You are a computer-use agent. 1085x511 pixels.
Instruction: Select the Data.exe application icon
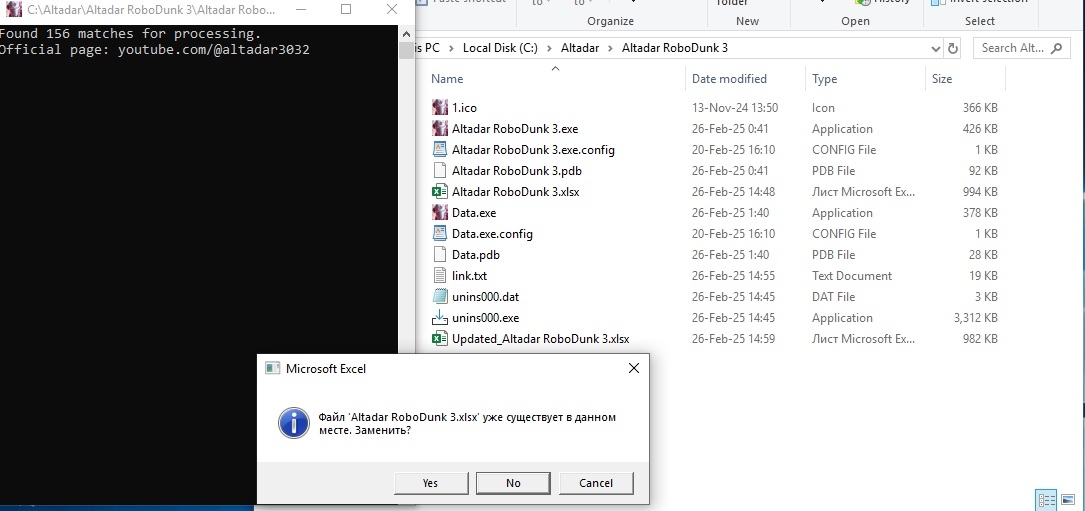(440, 213)
